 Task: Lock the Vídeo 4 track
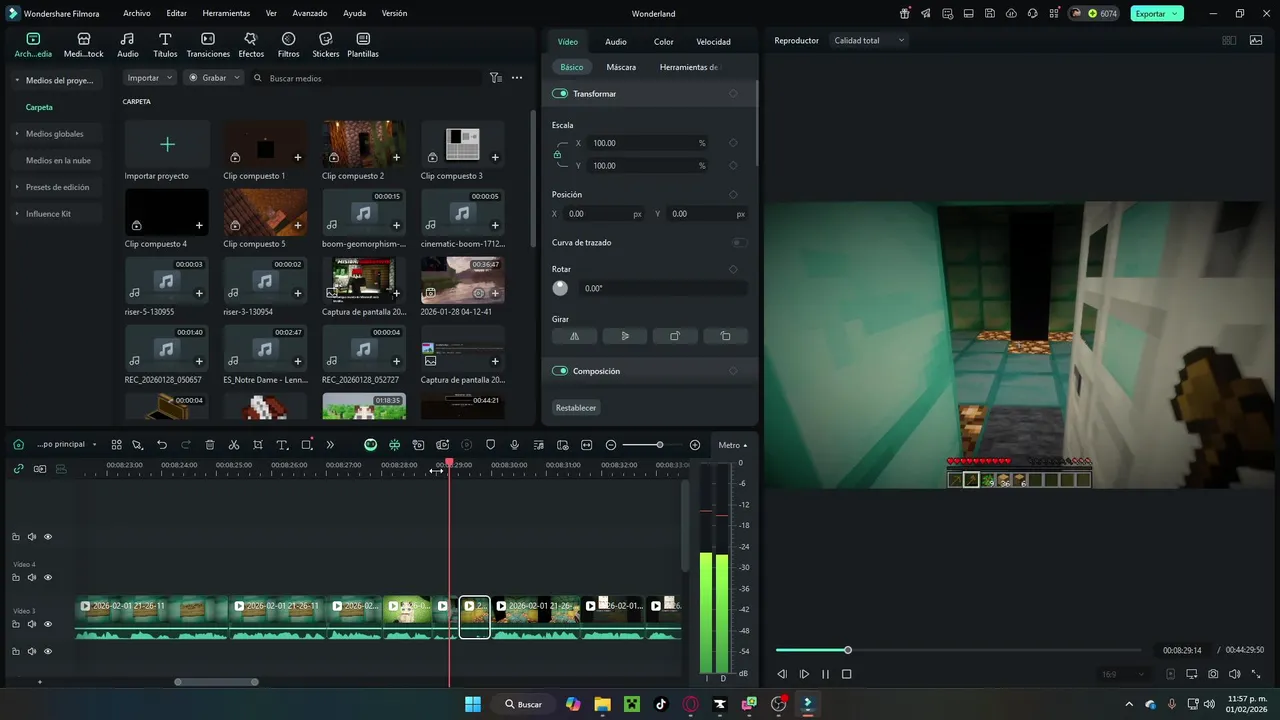click(16, 578)
